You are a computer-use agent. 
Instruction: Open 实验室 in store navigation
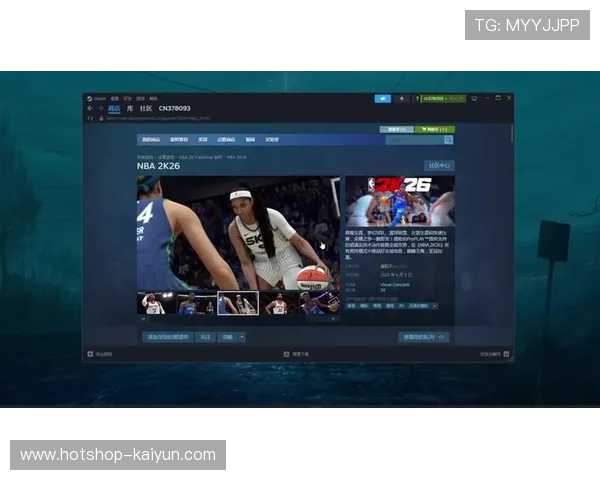coord(272,140)
